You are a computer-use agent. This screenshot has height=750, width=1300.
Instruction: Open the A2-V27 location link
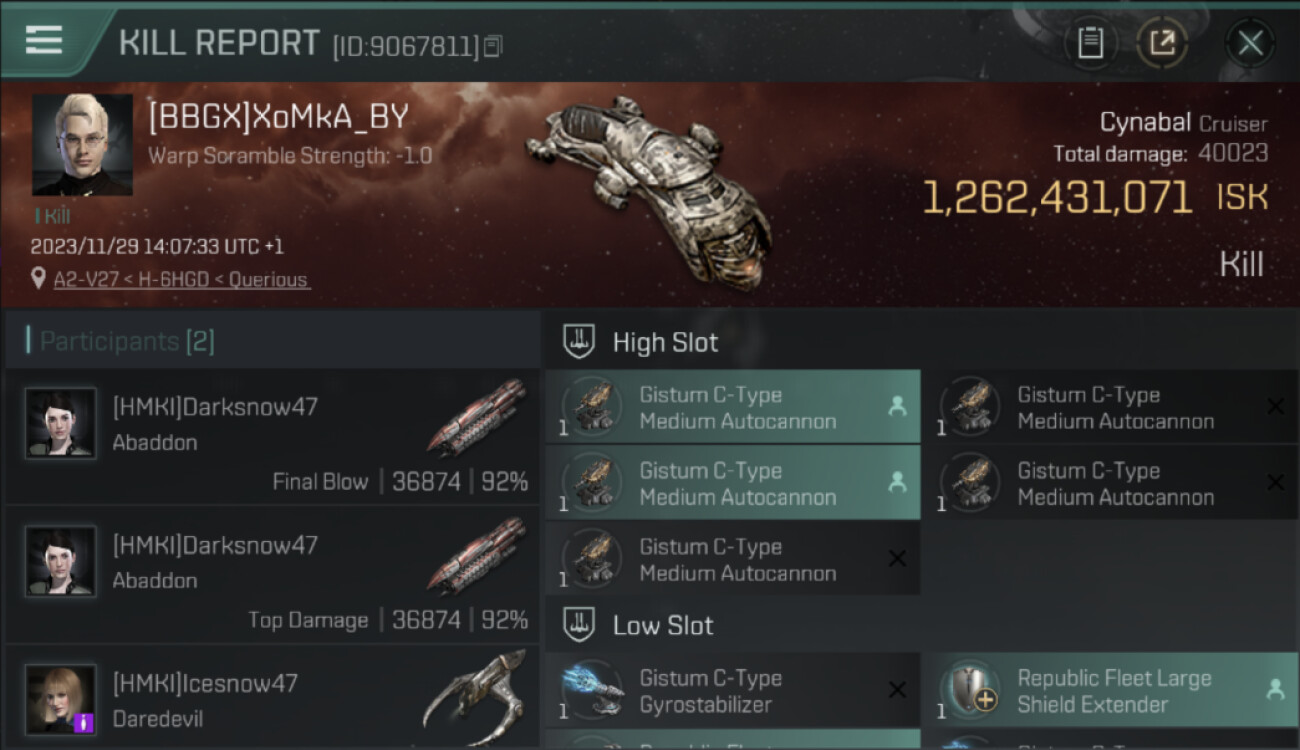(181, 280)
